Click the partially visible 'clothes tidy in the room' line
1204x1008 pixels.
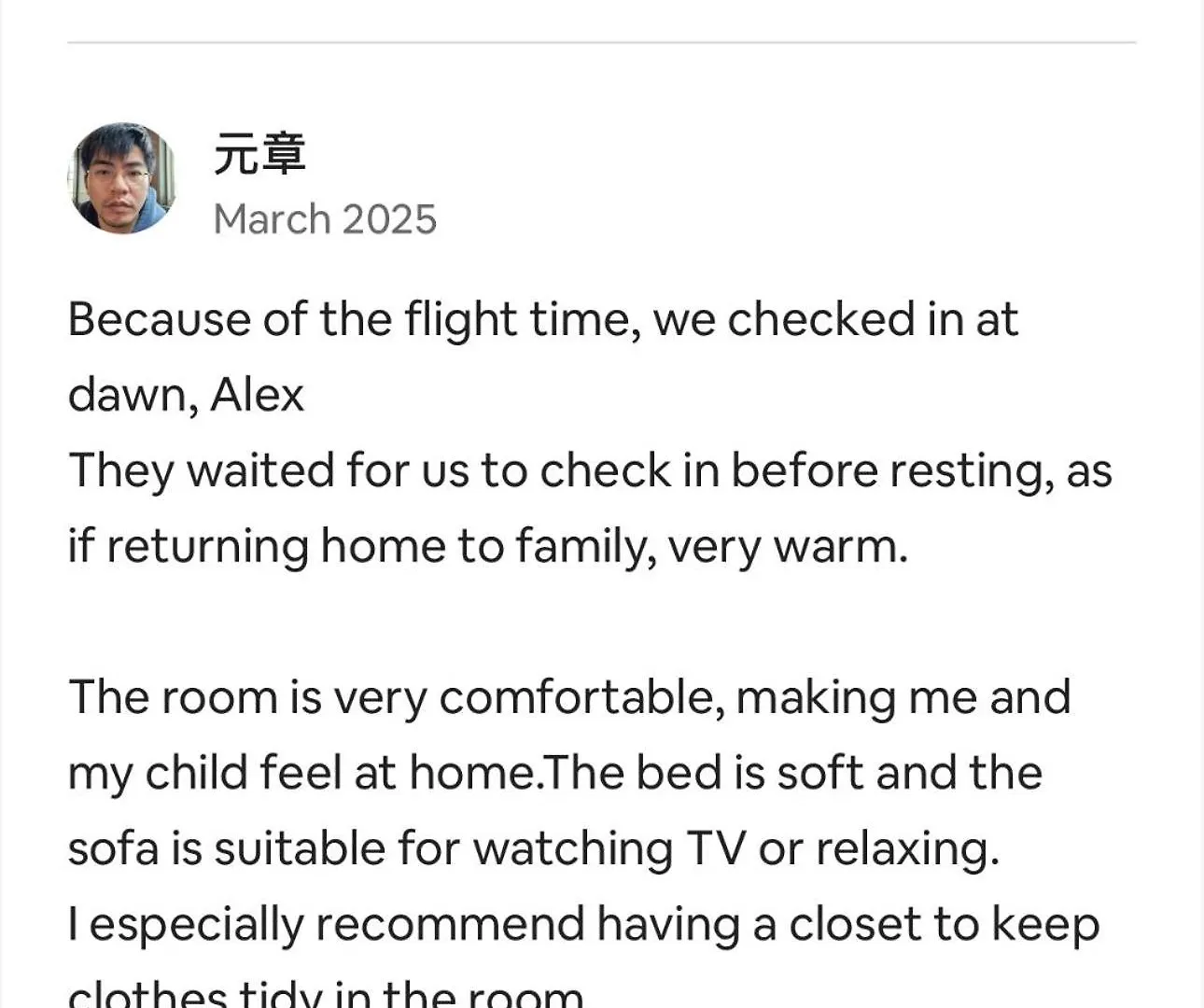pos(325,992)
